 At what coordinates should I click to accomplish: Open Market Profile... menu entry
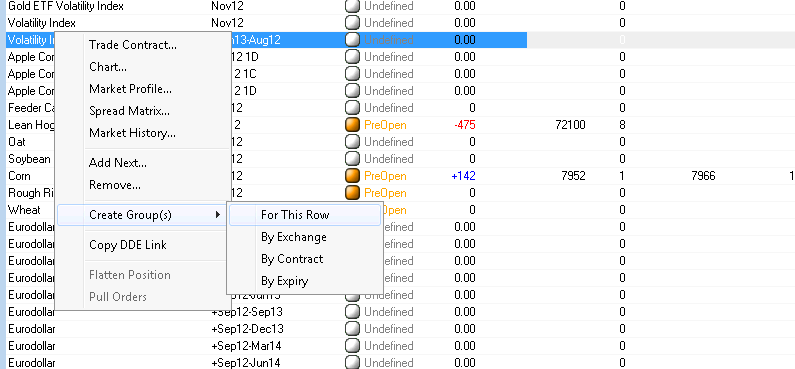click(x=130, y=89)
